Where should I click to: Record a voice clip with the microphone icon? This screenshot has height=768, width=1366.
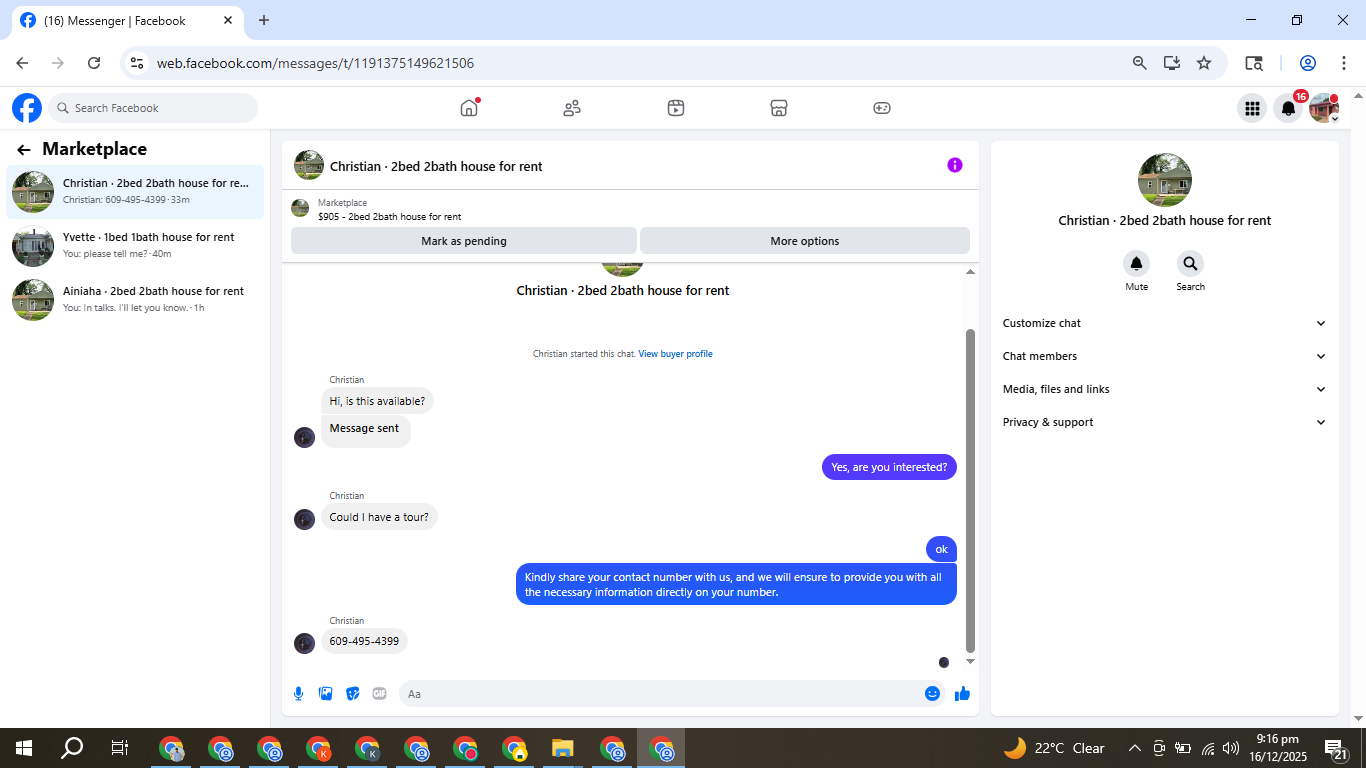tap(298, 694)
